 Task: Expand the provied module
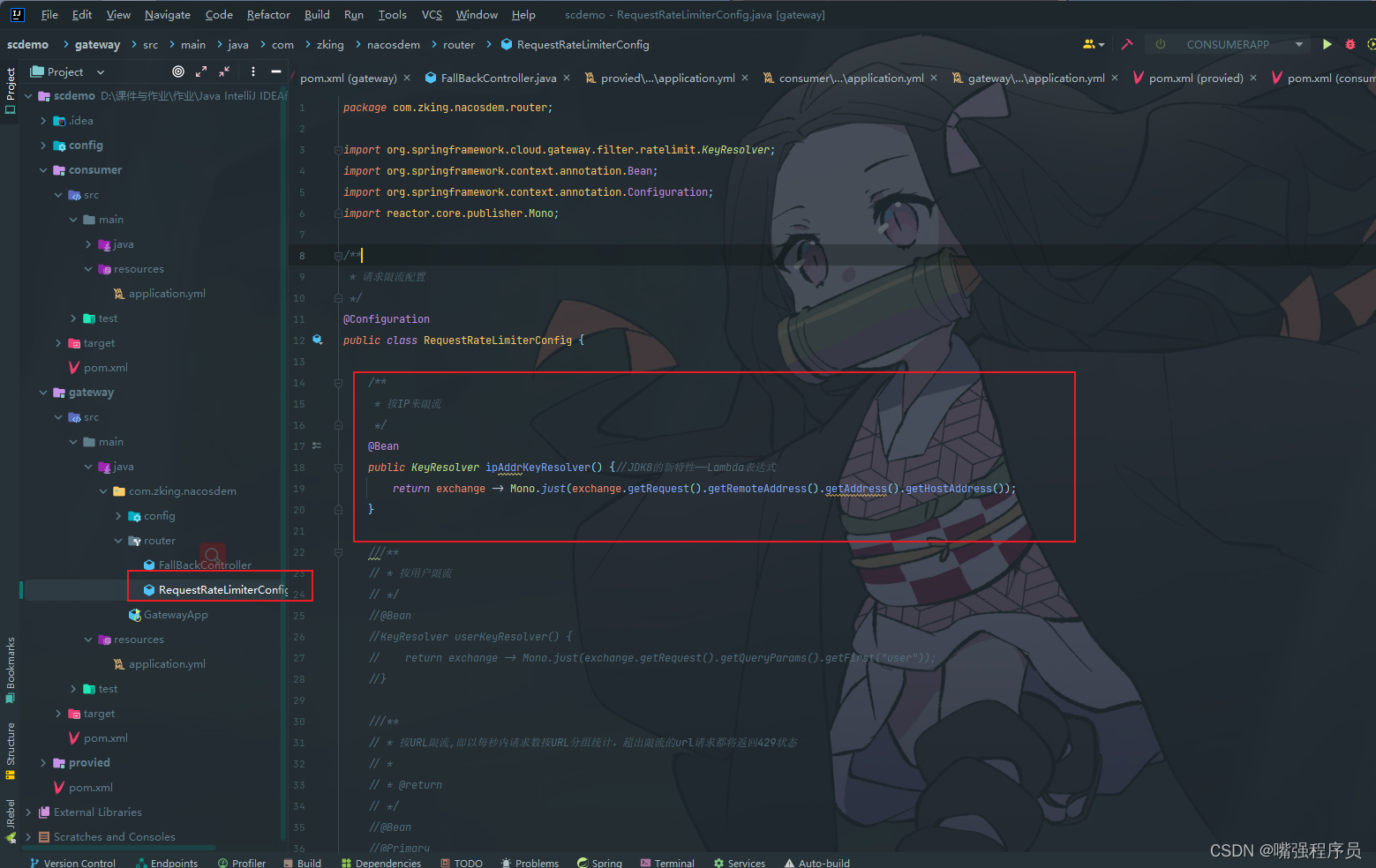43,762
